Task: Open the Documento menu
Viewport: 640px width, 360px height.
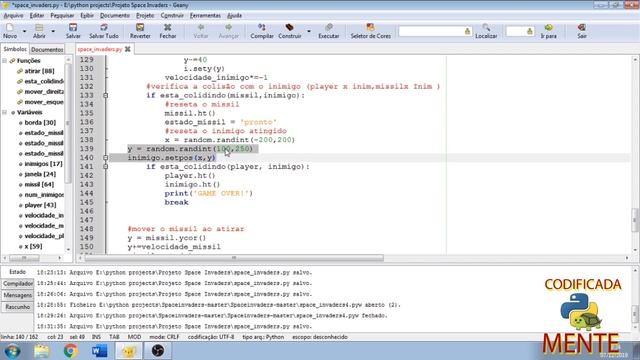Action: [115, 16]
